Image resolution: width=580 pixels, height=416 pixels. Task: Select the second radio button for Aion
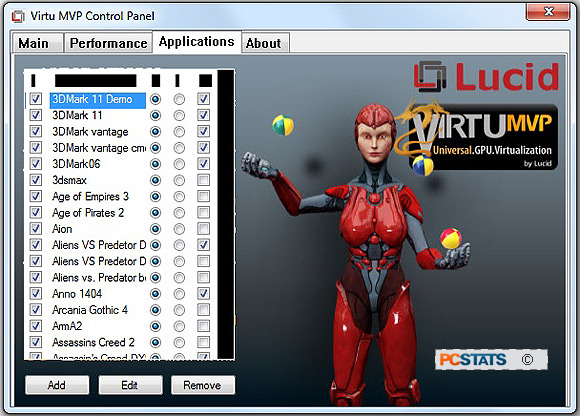[x=179, y=229]
